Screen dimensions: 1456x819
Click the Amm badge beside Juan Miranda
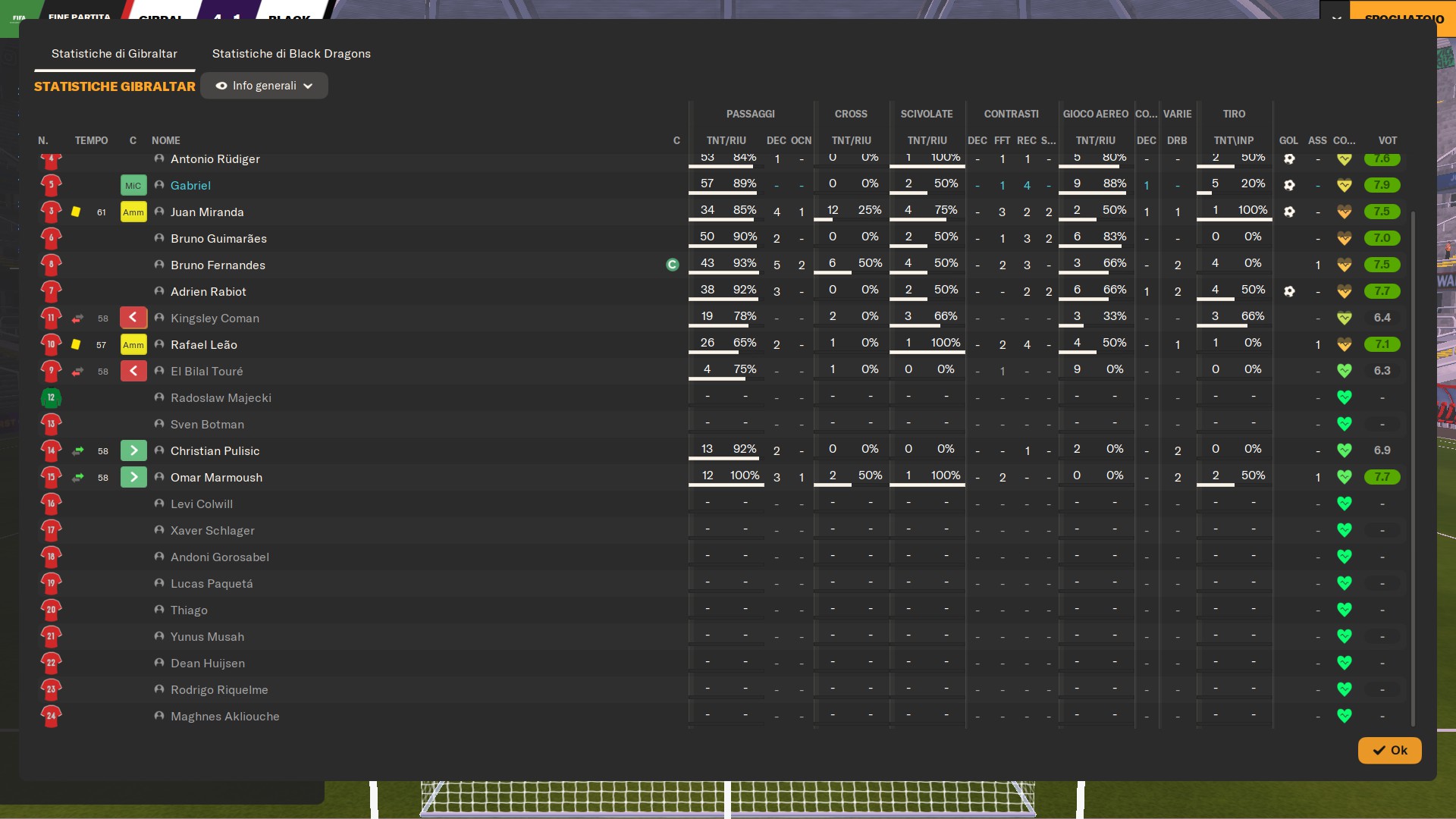pos(133,212)
